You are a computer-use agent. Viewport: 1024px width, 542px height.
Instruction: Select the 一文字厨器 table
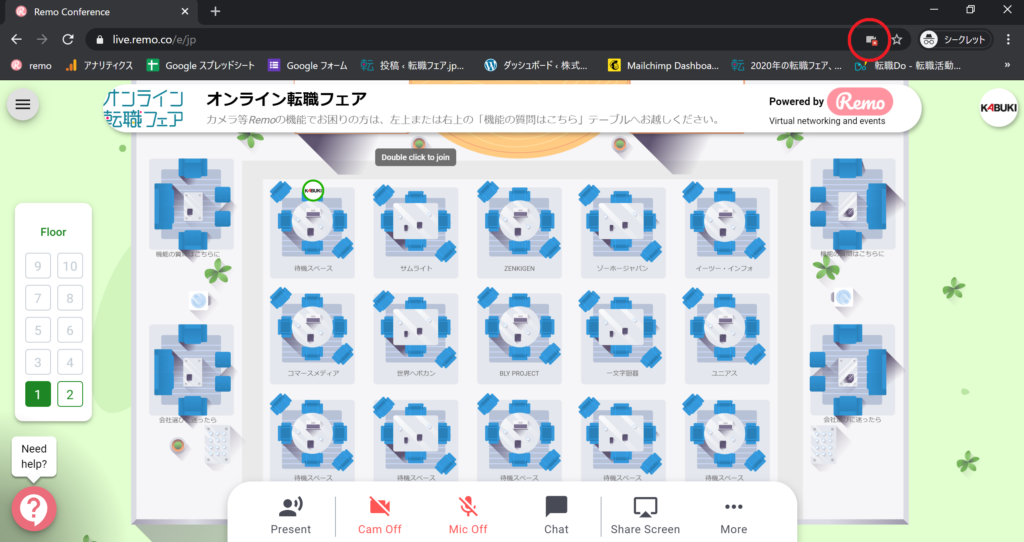(622, 336)
